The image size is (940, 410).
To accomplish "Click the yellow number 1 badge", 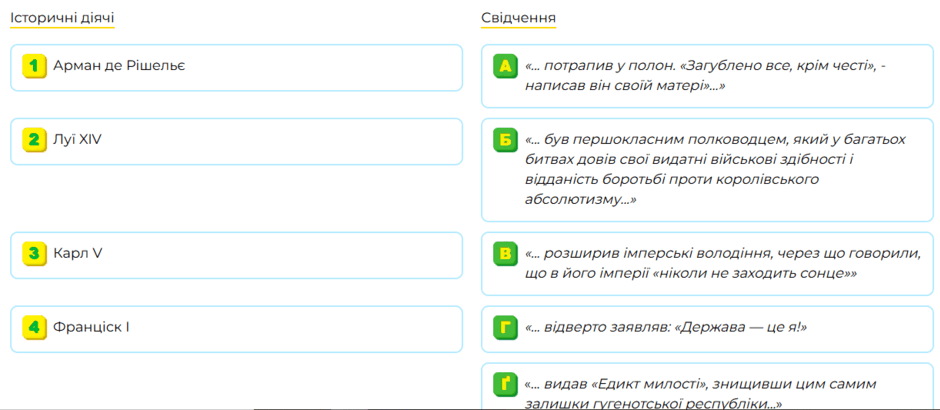I will tap(34, 66).
